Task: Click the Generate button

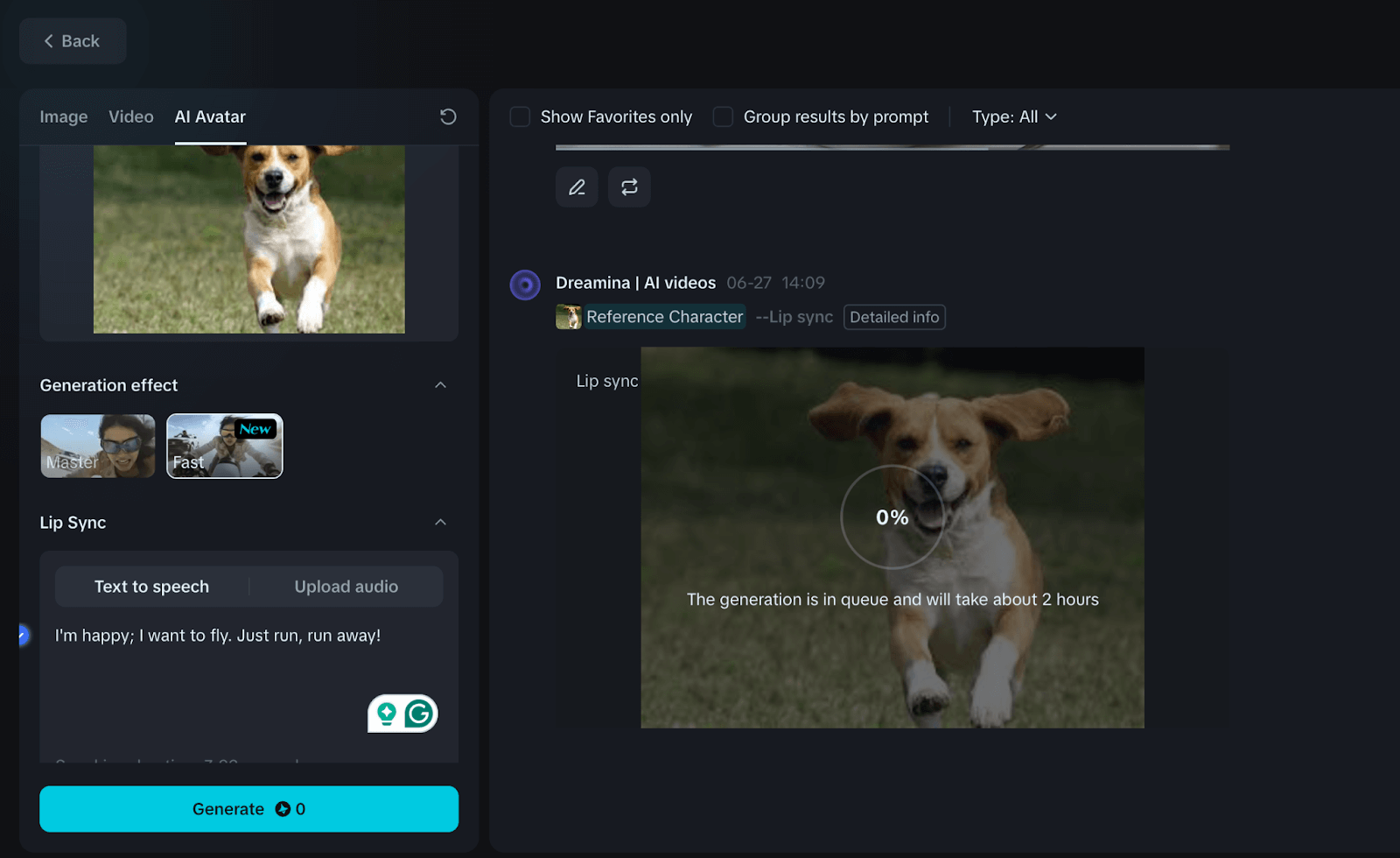Action: (x=249, y=809)
